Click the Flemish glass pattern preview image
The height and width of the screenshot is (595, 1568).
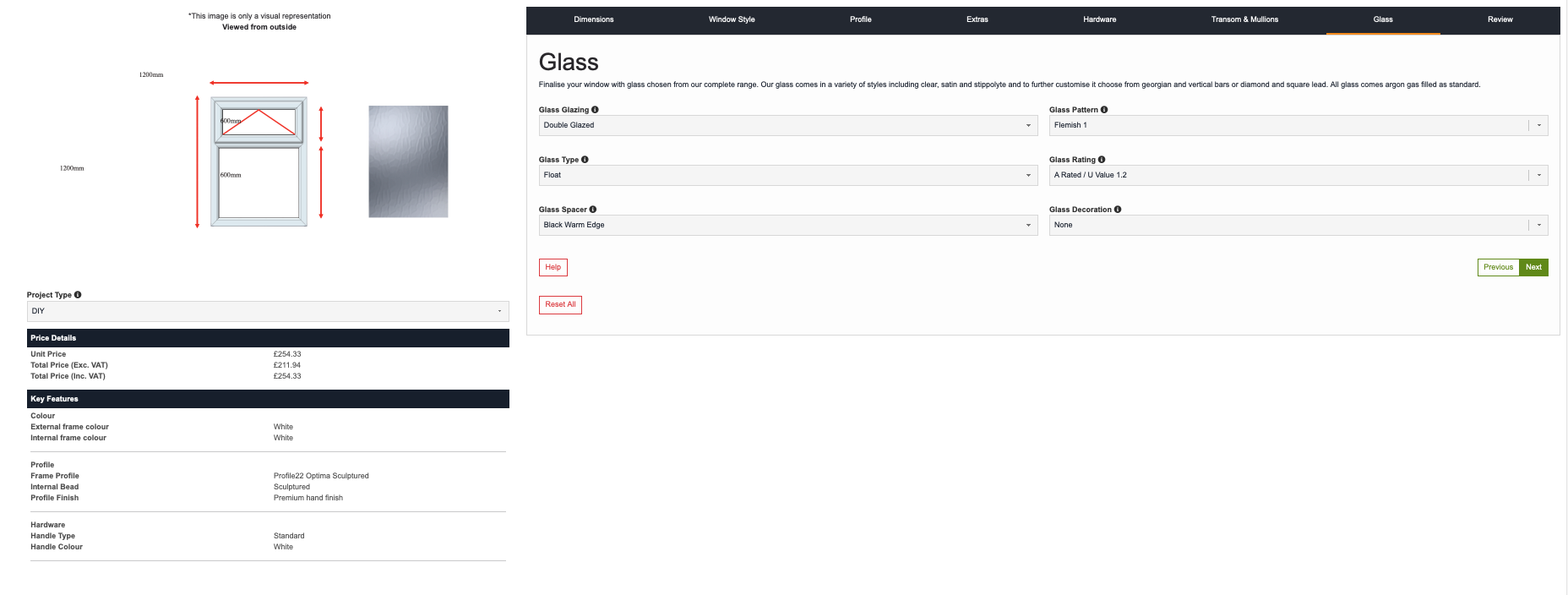[408, 161]
